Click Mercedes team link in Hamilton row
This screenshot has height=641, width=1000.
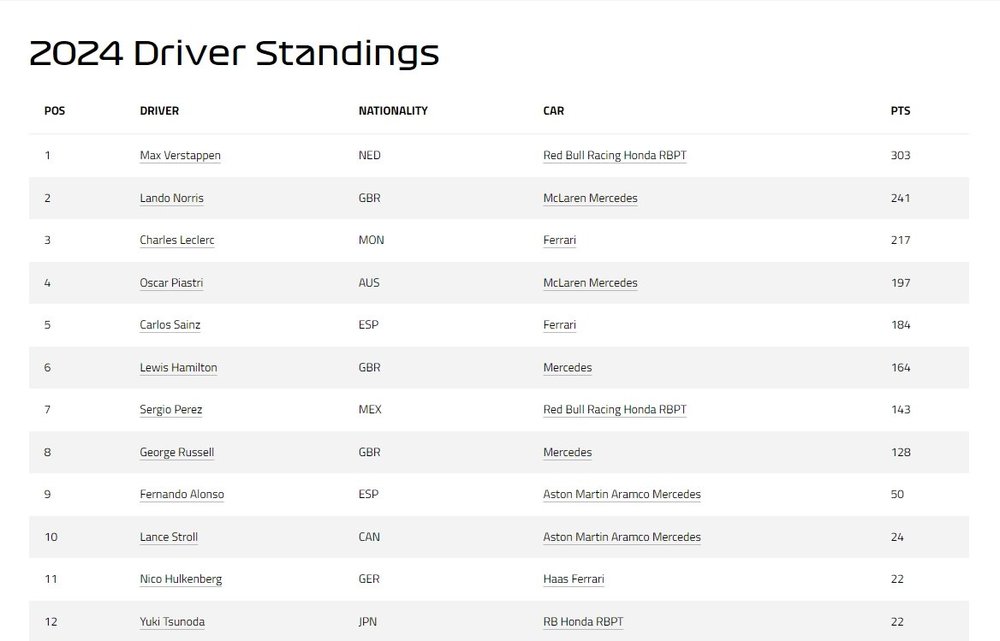tap(567, 367)
